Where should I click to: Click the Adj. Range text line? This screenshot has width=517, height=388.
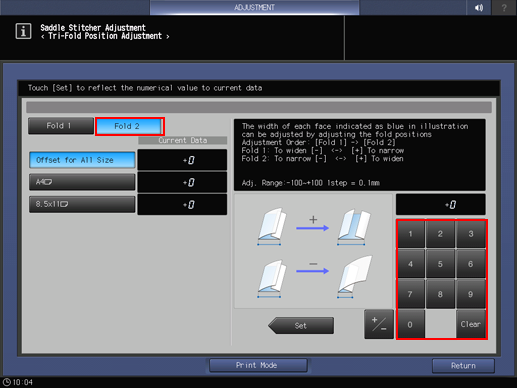[311, 183]
